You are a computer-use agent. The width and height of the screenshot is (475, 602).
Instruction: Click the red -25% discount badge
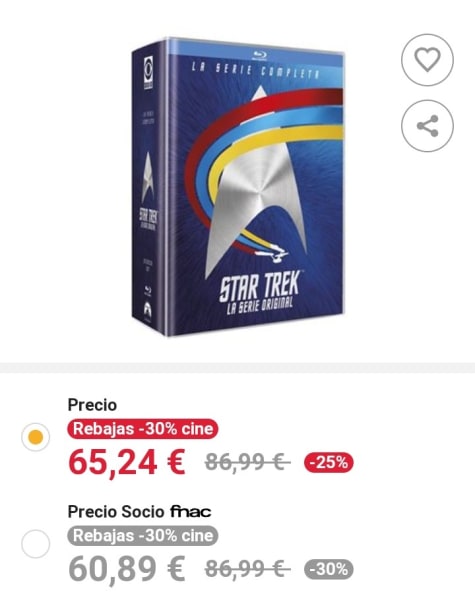pos(329,462)
